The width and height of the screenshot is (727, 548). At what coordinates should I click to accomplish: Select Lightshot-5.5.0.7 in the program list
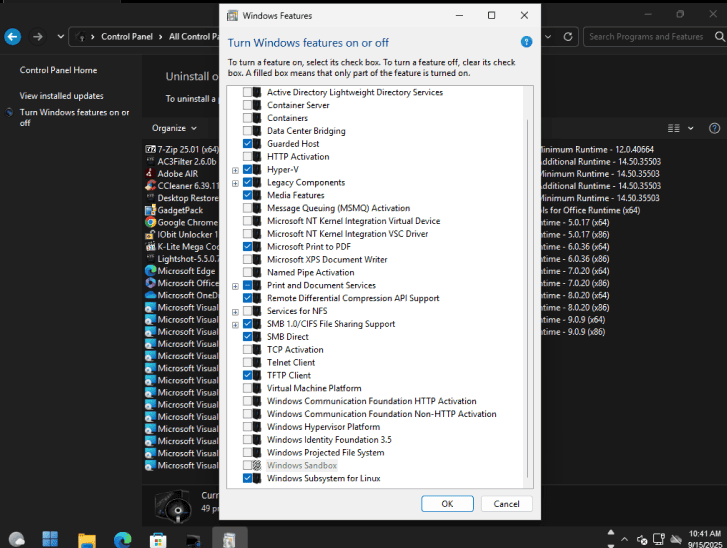click(x=182, y=259)
